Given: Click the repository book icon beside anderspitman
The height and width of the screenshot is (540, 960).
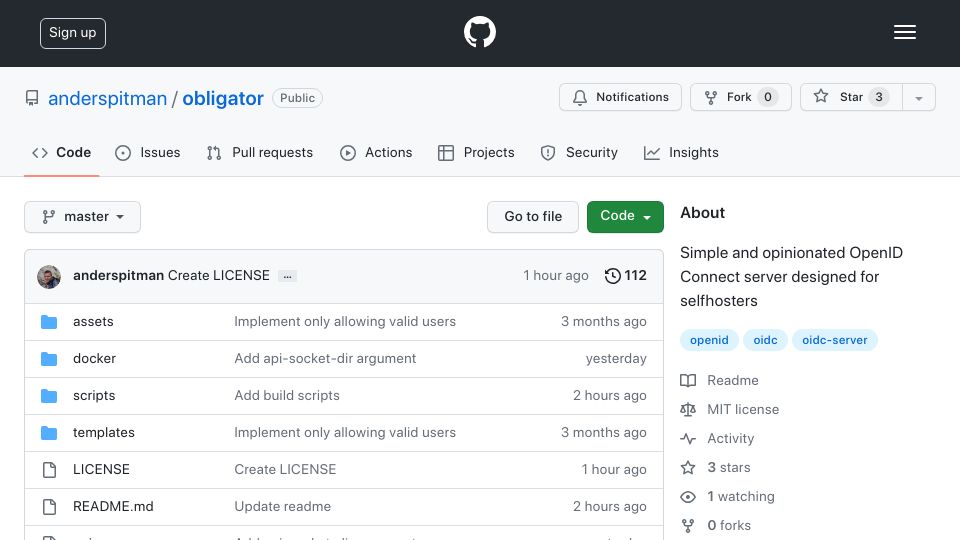Looking at the screenshot, I should pyautogui.click(x=32, y=98).
